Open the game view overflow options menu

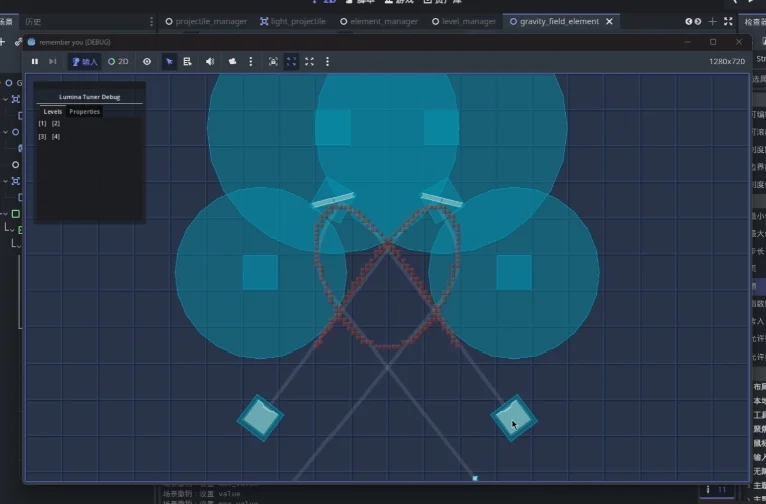tap(327, 61)
